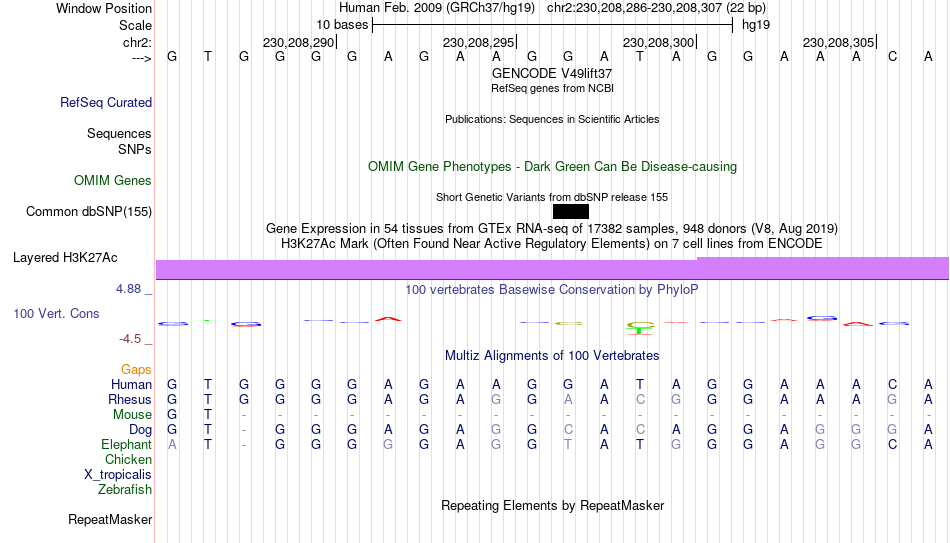950x543 pixels.
Task: Click the hg19 label beside scale bar
Action: coord(756,25)
